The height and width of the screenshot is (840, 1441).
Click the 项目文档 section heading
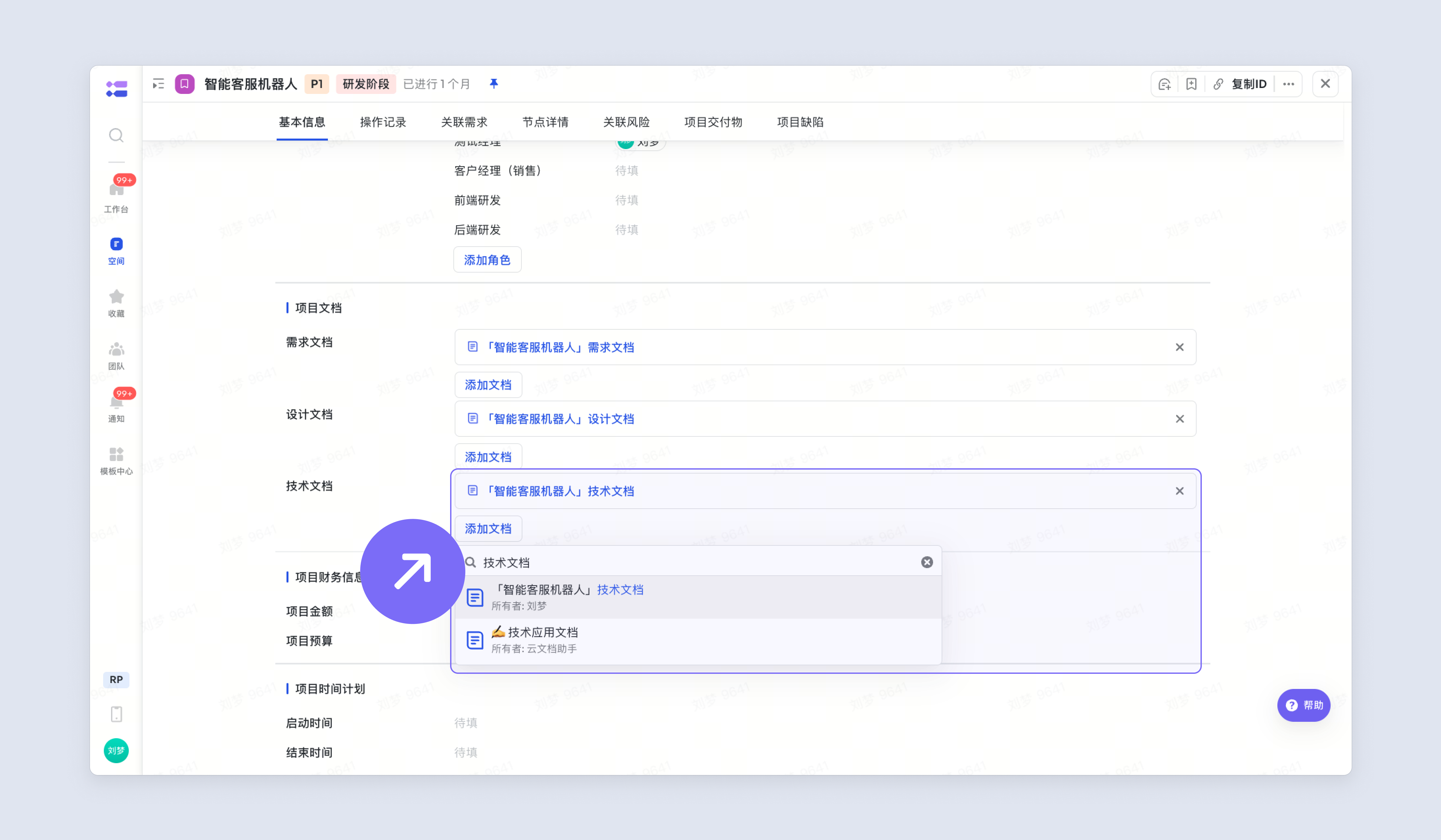(318, 308)
